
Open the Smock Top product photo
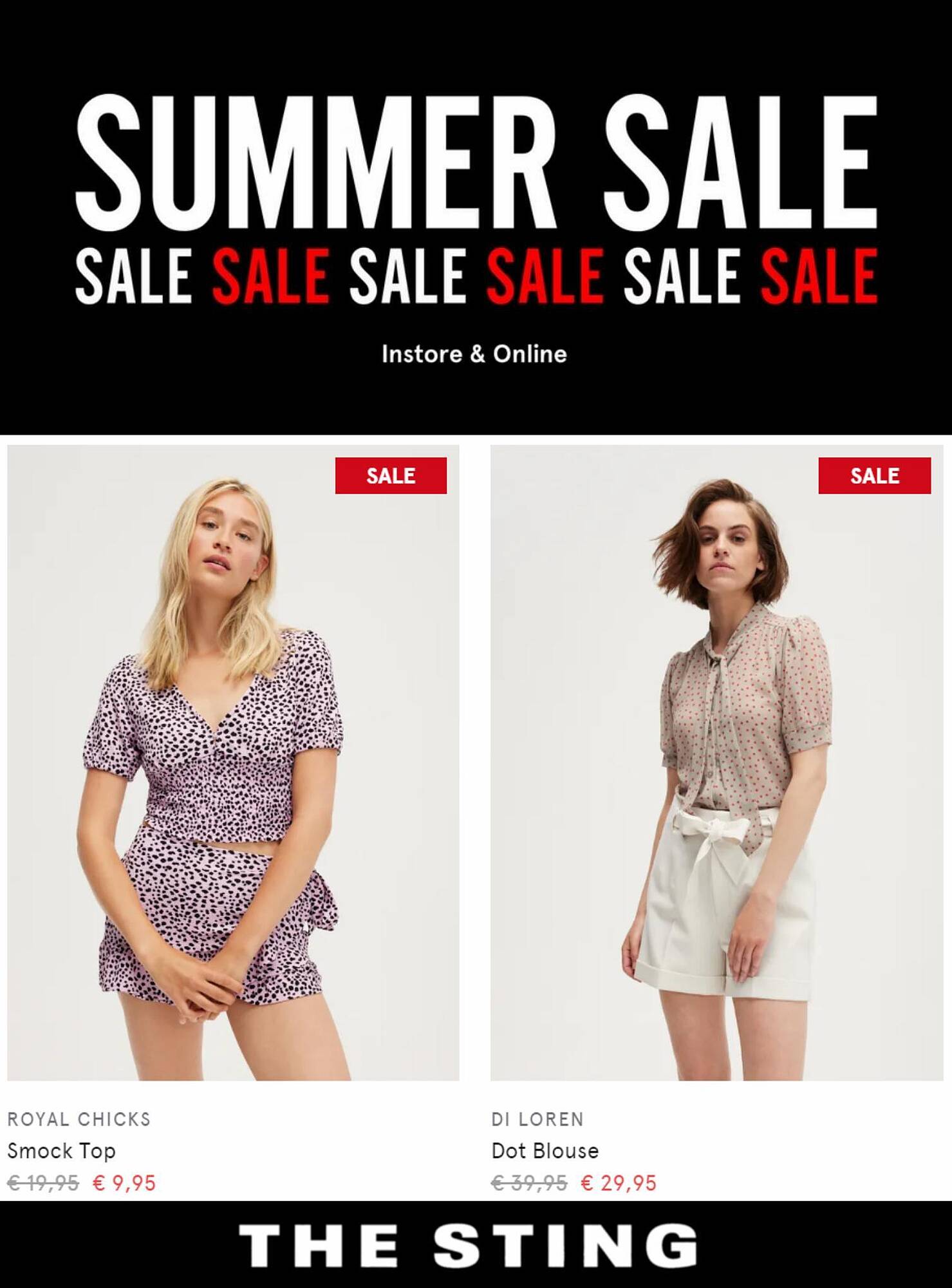point(233,762)
